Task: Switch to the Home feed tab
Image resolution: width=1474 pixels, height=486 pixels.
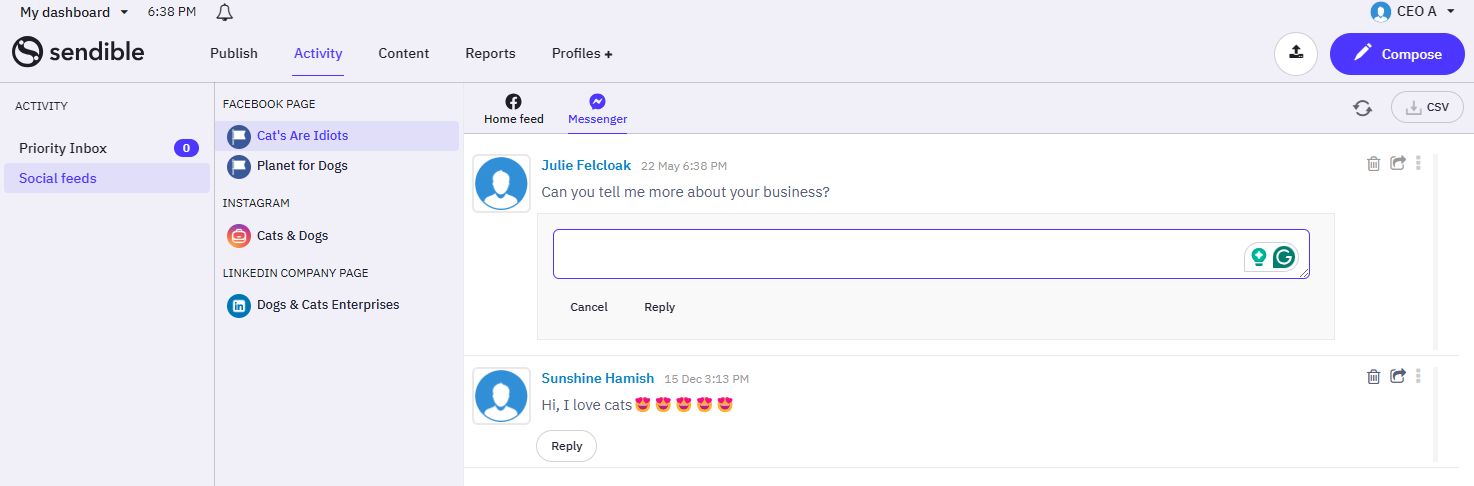Action: click(x=514, y=110)
